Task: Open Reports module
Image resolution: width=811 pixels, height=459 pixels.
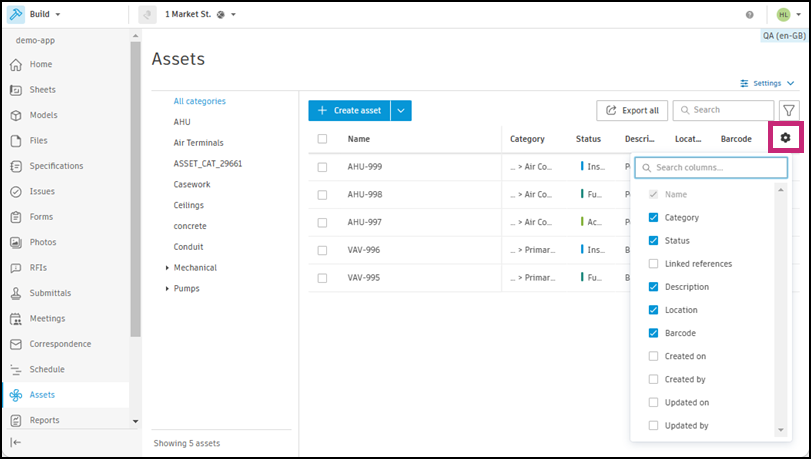Action: tap(44, 420)
